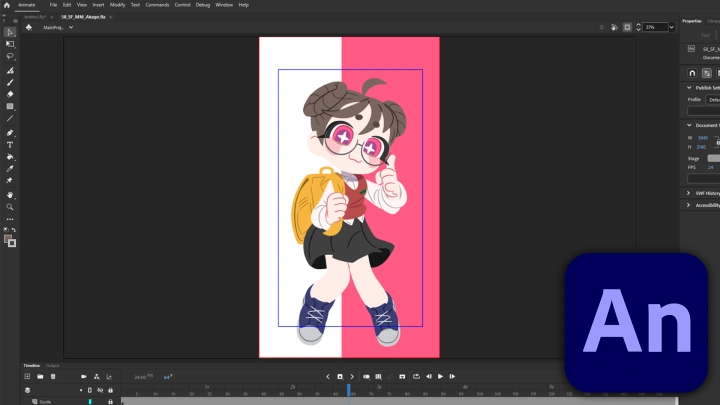
Task: Click the Home icon in top bar
Action: click(x=6, y=5)
